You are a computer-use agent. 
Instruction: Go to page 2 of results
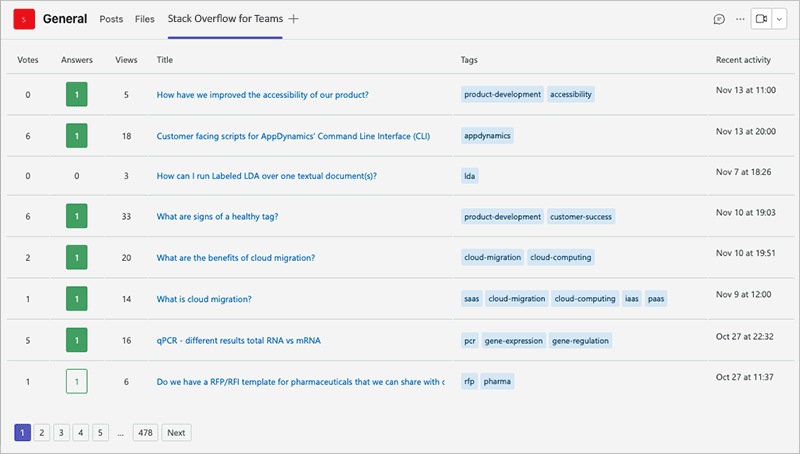(42, 432)
